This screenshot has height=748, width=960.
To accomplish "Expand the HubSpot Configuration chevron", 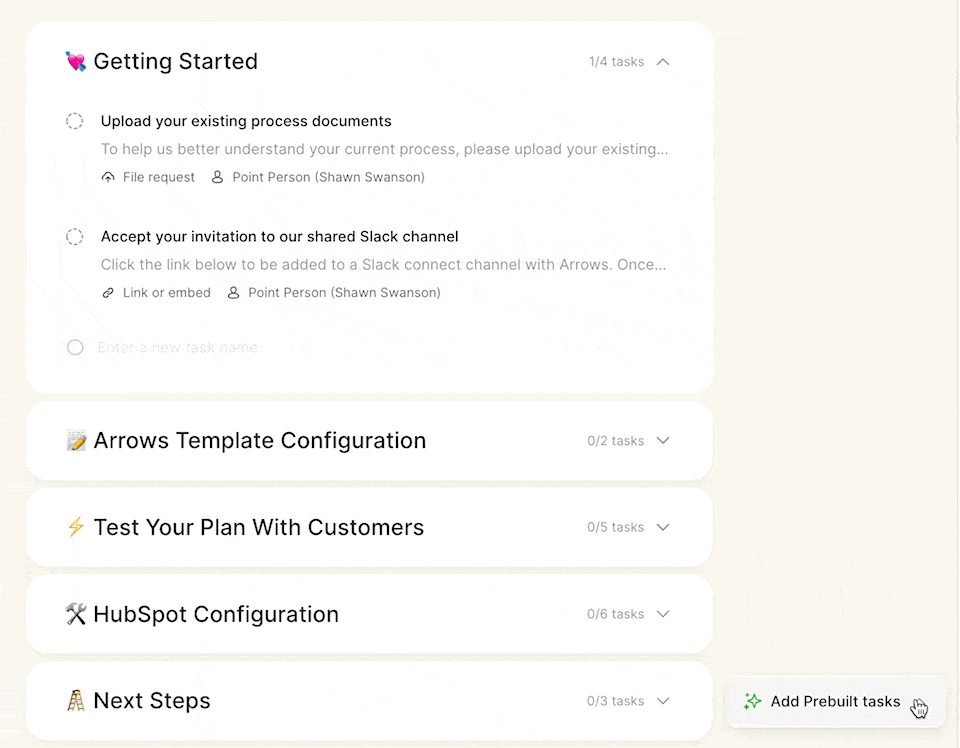I will point(663,614).
